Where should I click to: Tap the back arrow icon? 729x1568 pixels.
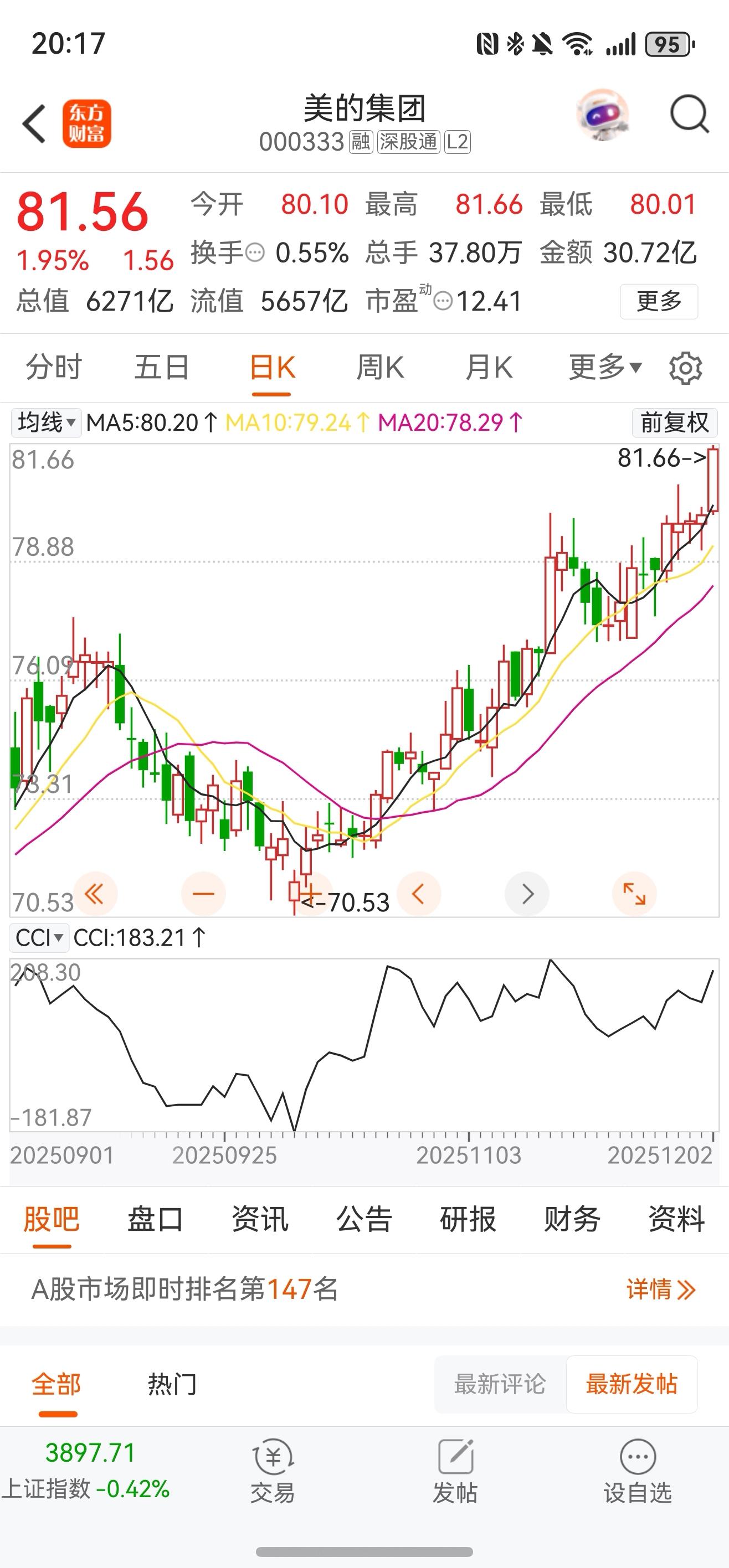(x=34, y=123)
